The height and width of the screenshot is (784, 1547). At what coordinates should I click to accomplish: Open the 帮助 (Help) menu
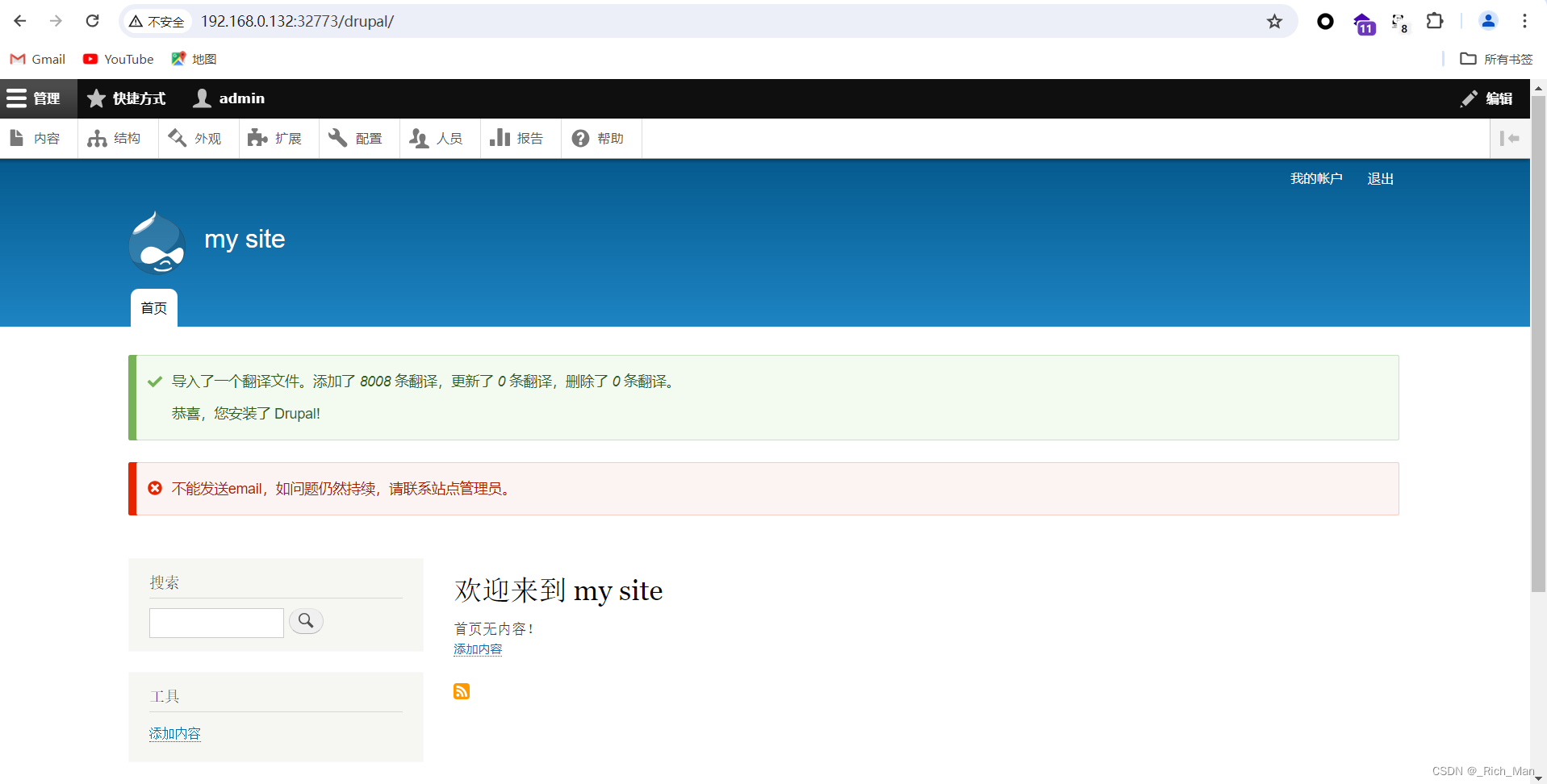[600, 138]
